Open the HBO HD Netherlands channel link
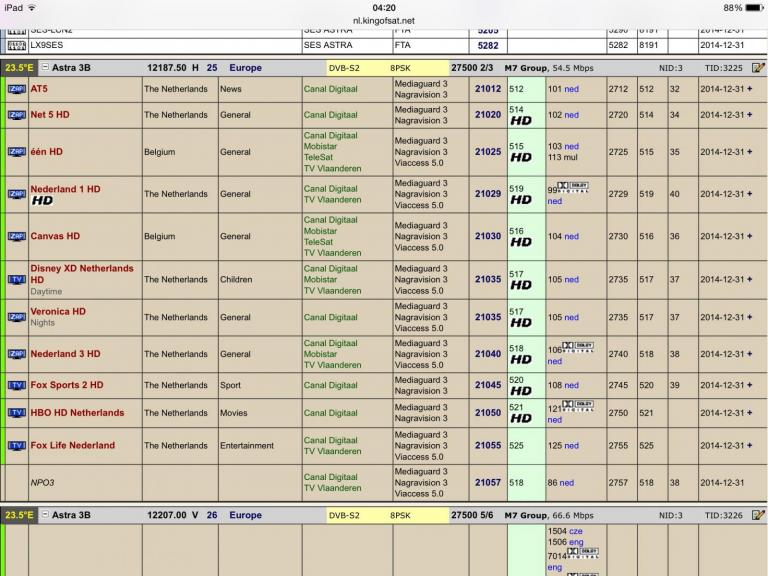The image size is (768, 576). coord(77,413)
